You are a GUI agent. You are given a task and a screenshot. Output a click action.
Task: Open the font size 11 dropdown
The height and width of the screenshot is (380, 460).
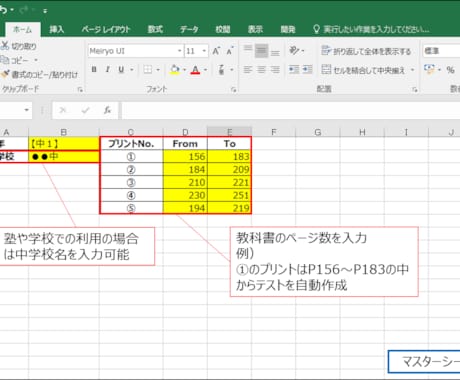204,51
